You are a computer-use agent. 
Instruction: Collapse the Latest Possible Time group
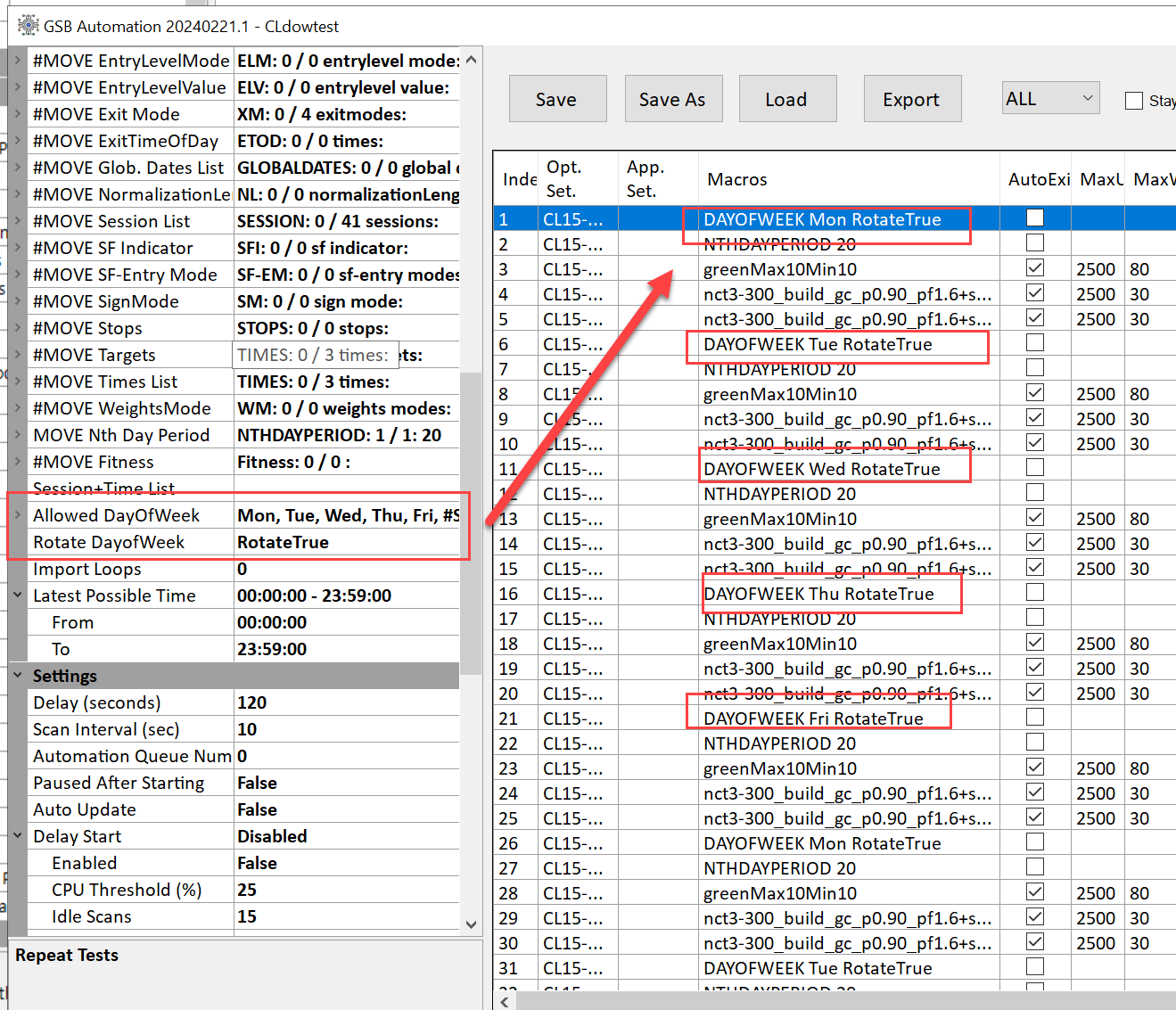coord(18,595)
